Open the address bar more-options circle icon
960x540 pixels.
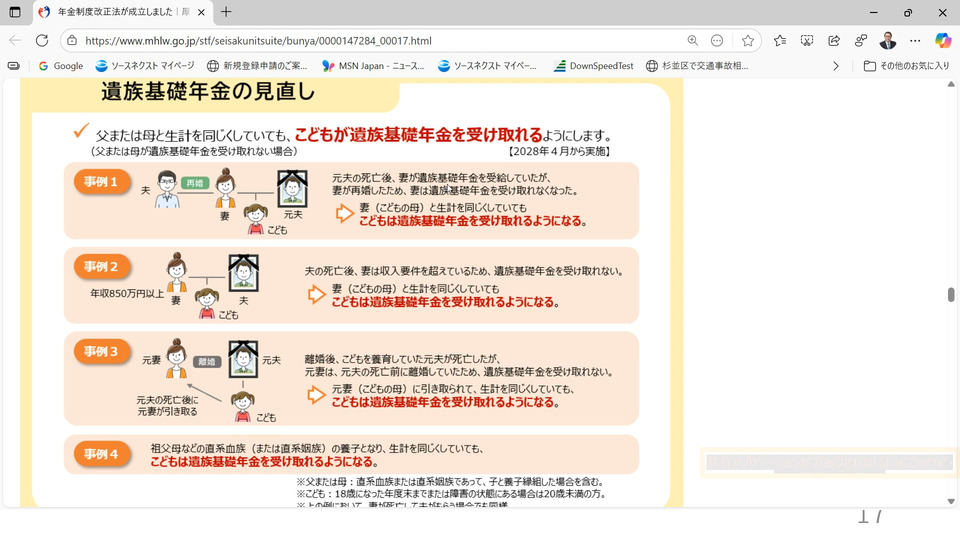(717, 40)
